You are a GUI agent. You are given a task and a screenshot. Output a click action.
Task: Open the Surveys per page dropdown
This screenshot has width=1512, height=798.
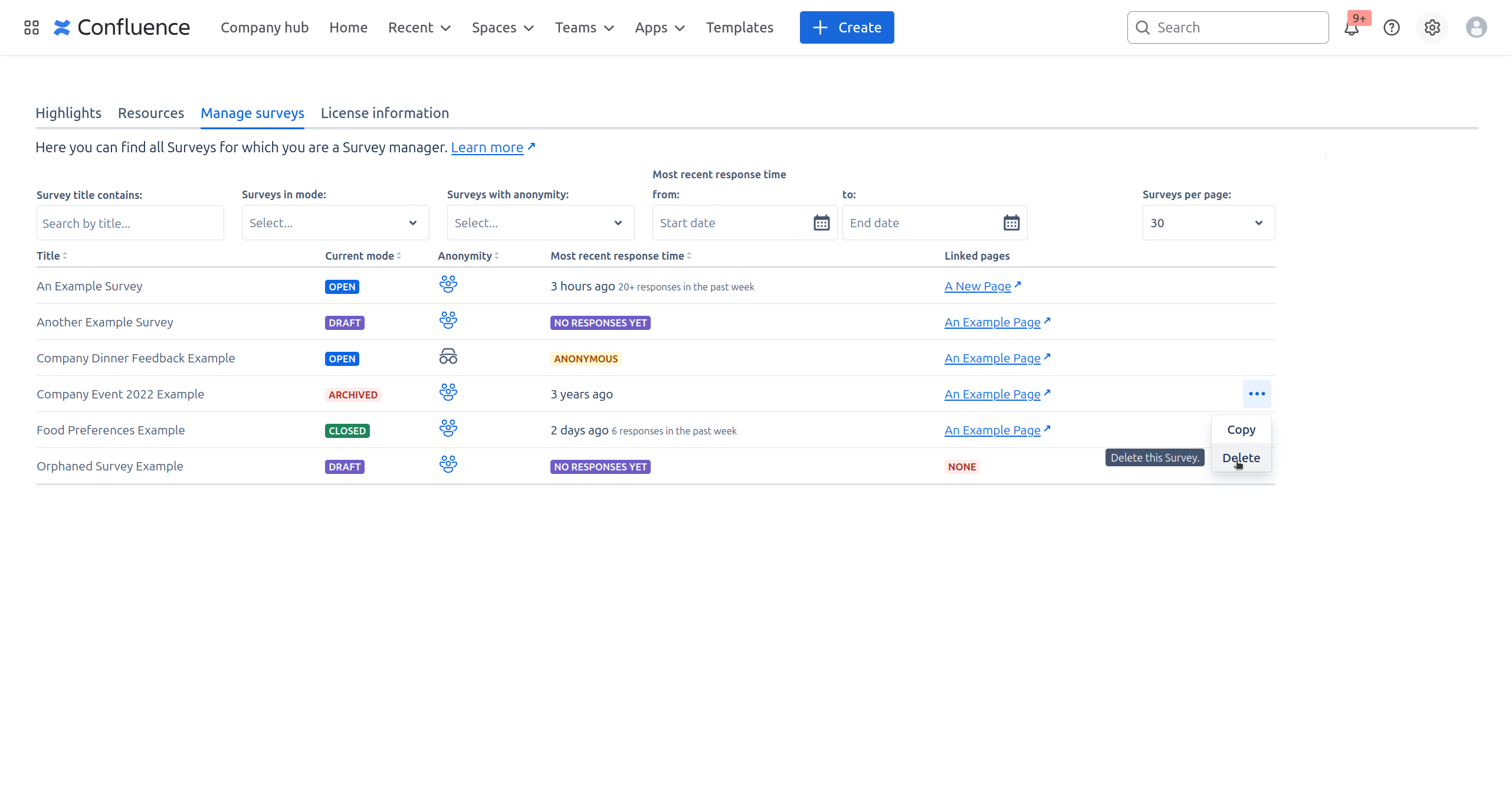1208,223
